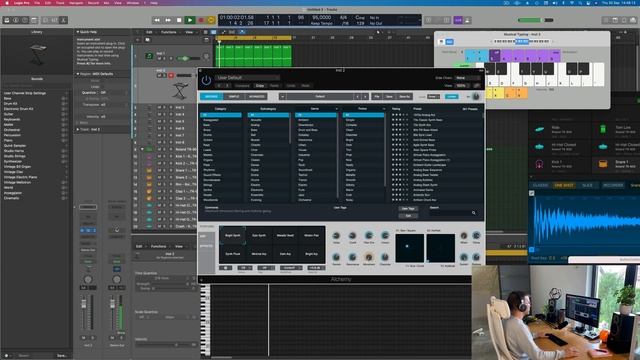
Task: Collapse the Region inspector disclosure triangle
Action: pos(78,74)
